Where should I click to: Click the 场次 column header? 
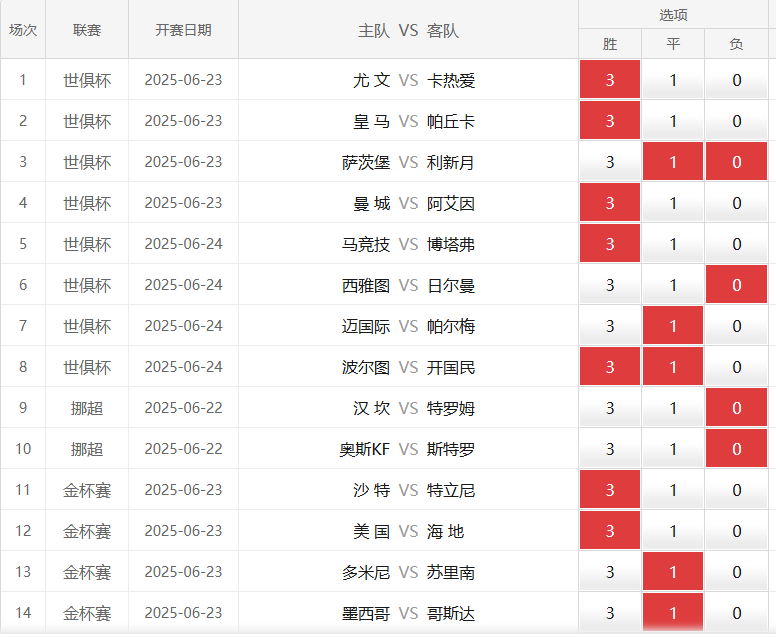click(x=23, y=30)
